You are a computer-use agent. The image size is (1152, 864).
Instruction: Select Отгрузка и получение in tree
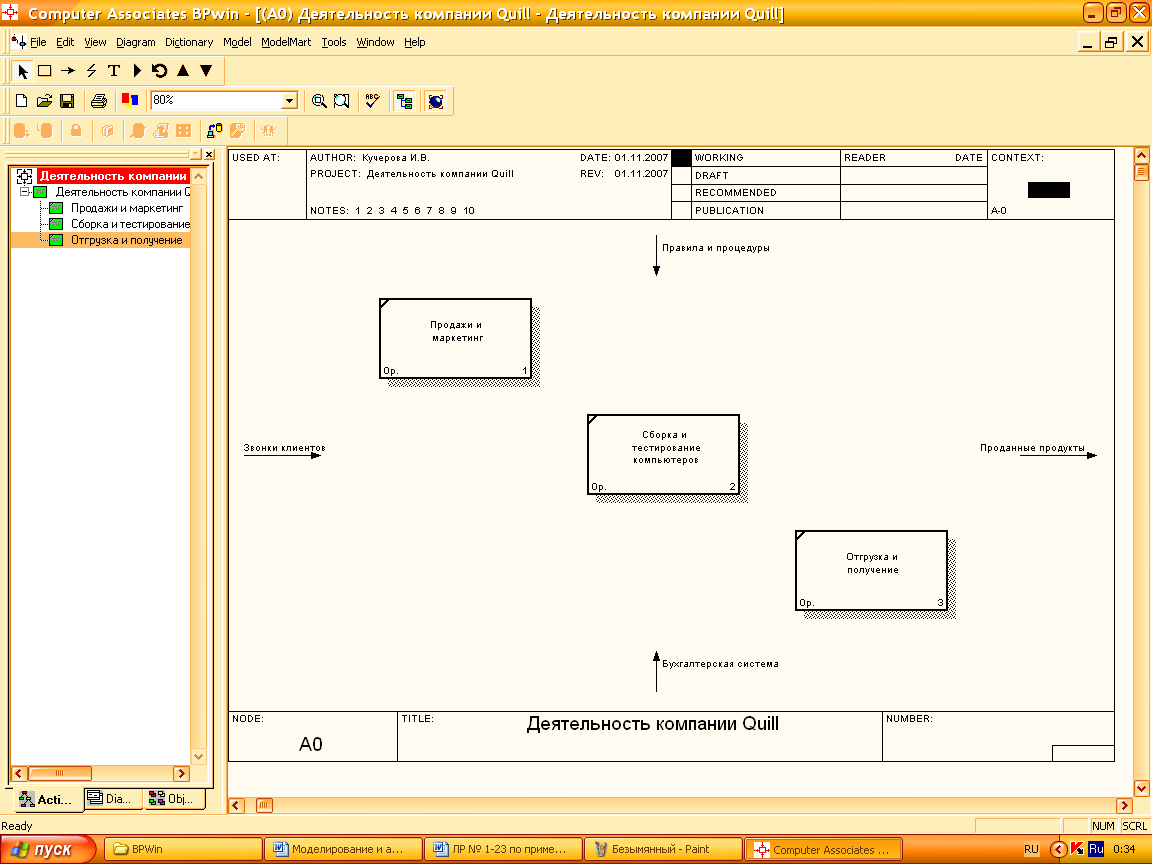(126, 240)
